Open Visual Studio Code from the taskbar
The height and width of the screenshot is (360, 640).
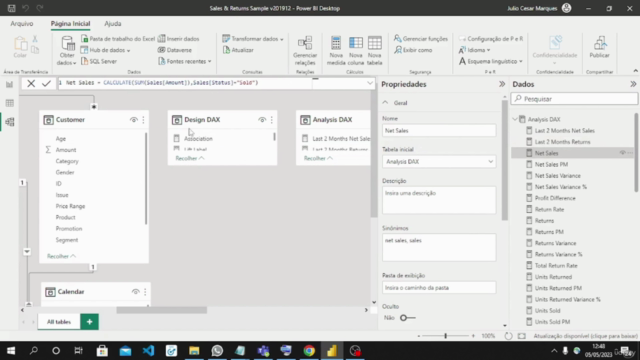point(149,351)
